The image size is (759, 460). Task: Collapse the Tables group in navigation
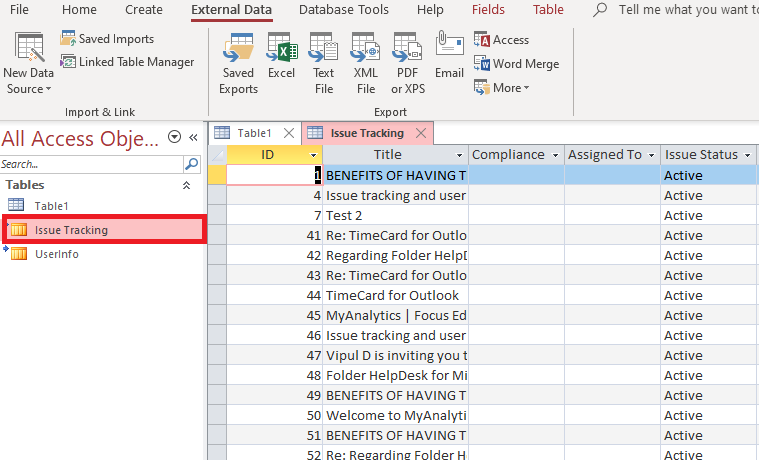click(186, 185)
